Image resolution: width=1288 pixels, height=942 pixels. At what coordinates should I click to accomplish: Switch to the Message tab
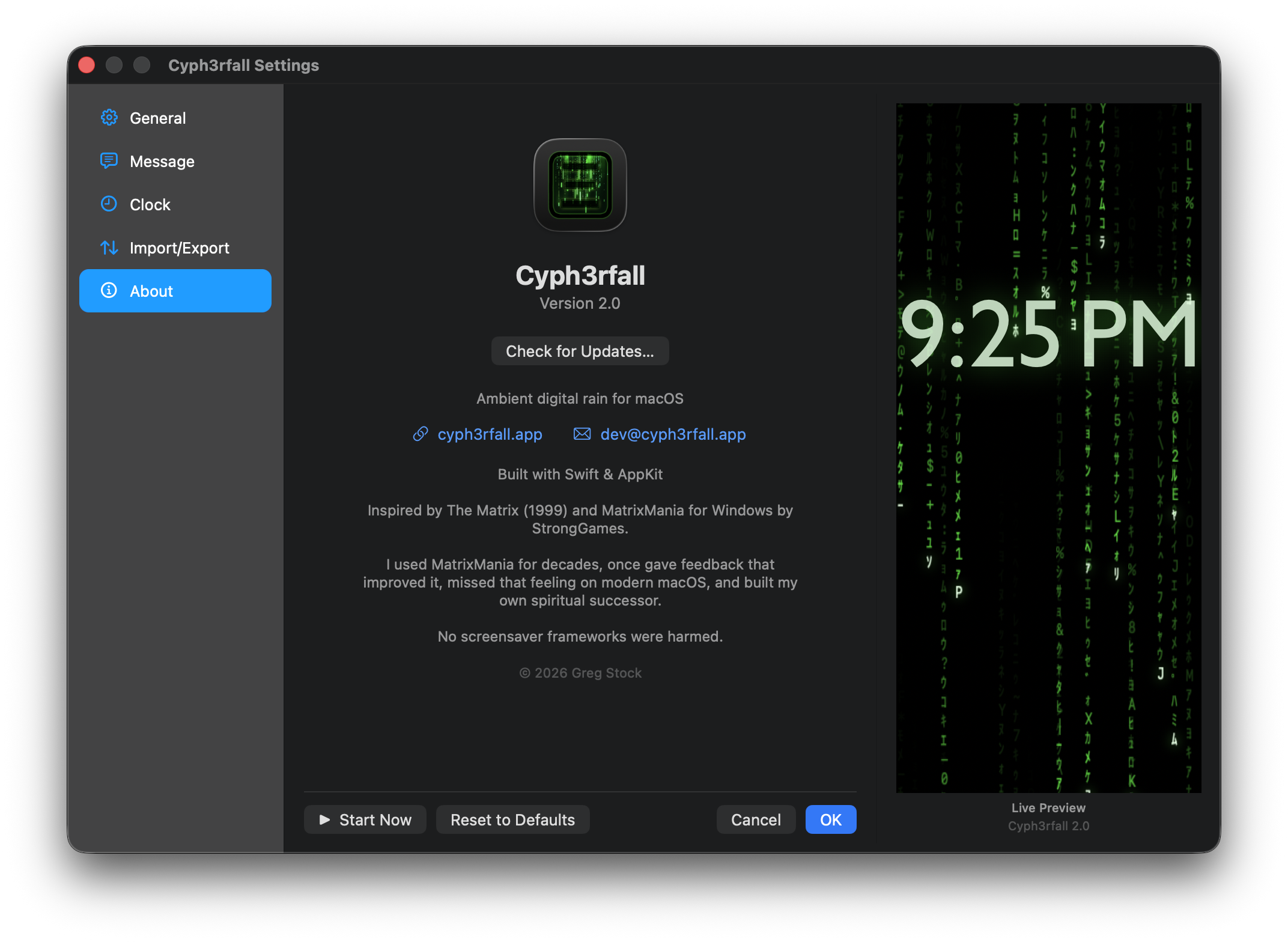[175, 161]
